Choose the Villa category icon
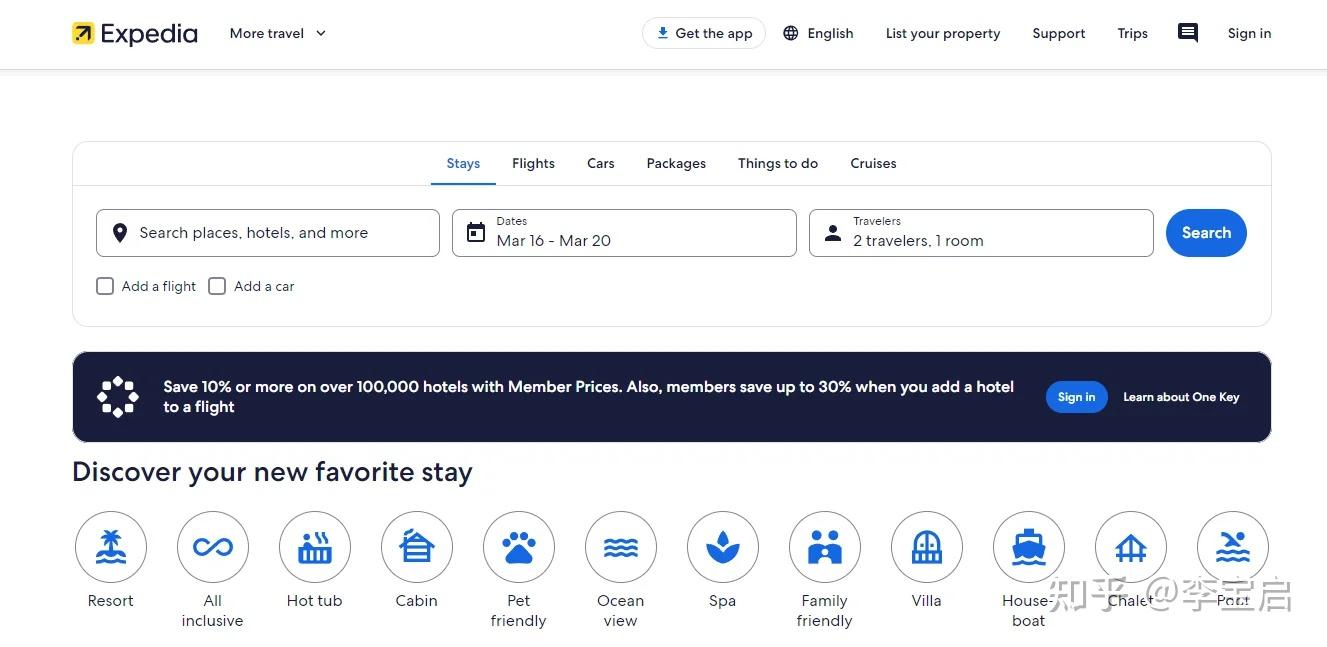1327x647 pixels. point(927,547)
